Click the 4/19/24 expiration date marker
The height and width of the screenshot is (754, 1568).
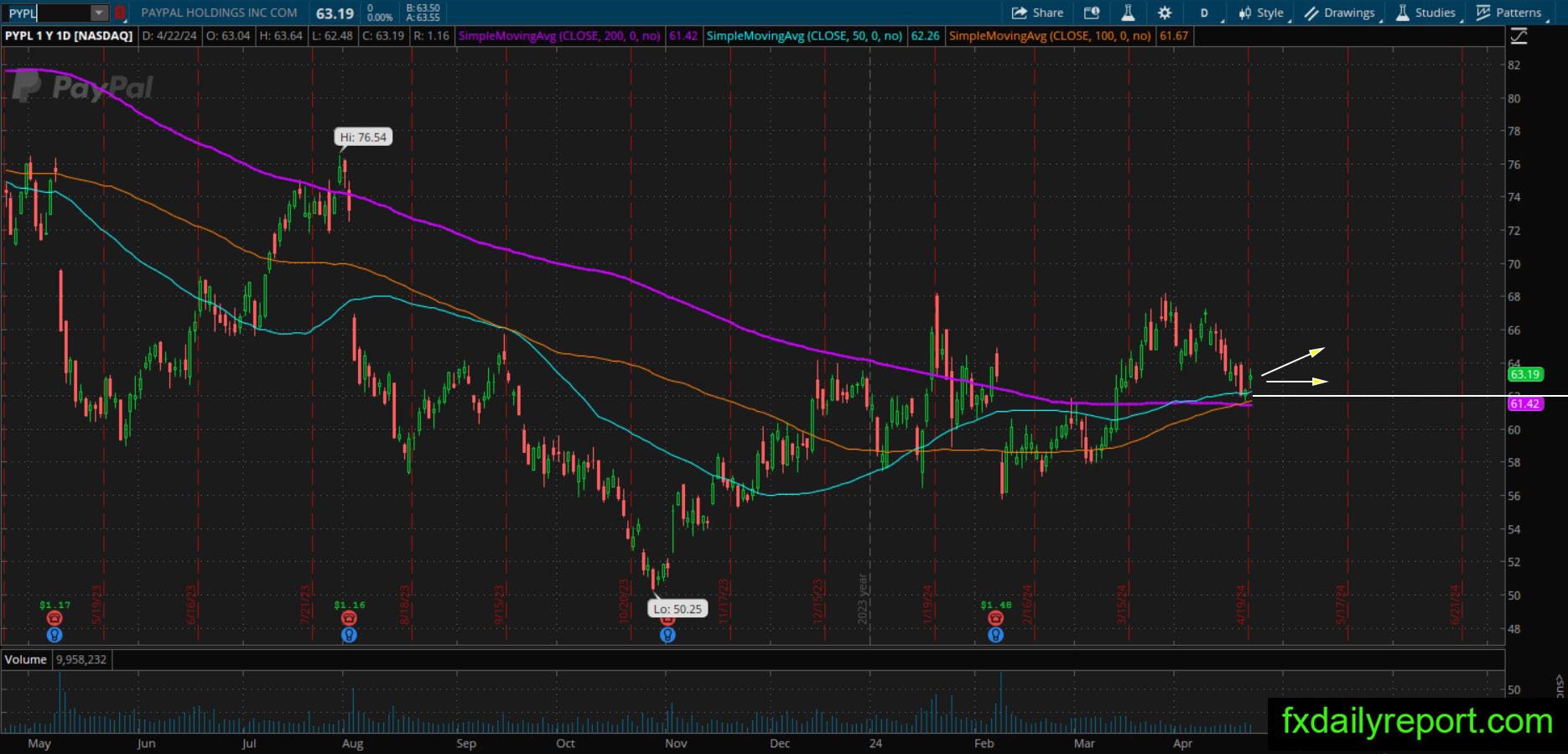click(x=1242, y=605)
